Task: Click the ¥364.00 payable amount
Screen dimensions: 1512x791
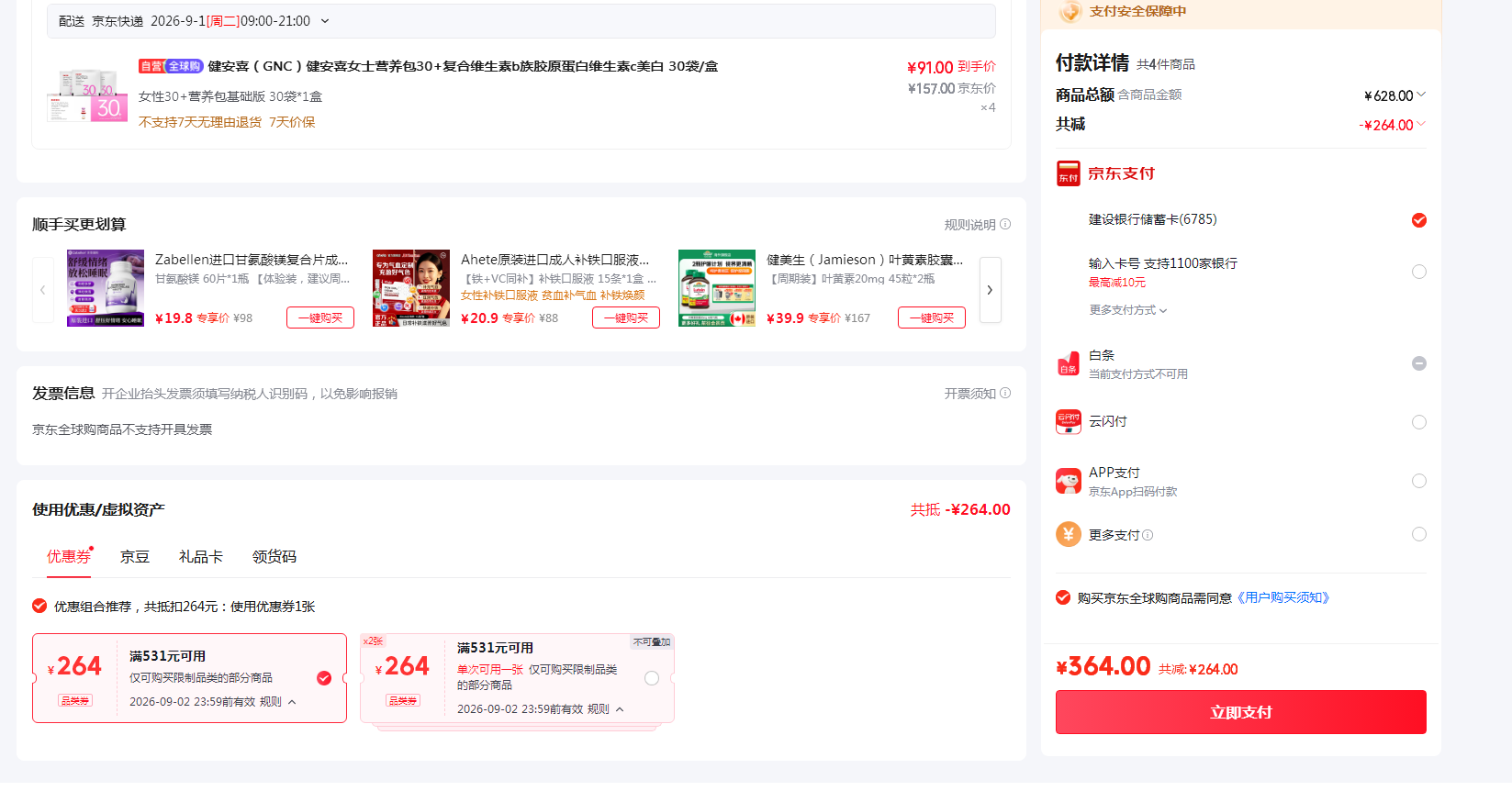Action: 1103,666
